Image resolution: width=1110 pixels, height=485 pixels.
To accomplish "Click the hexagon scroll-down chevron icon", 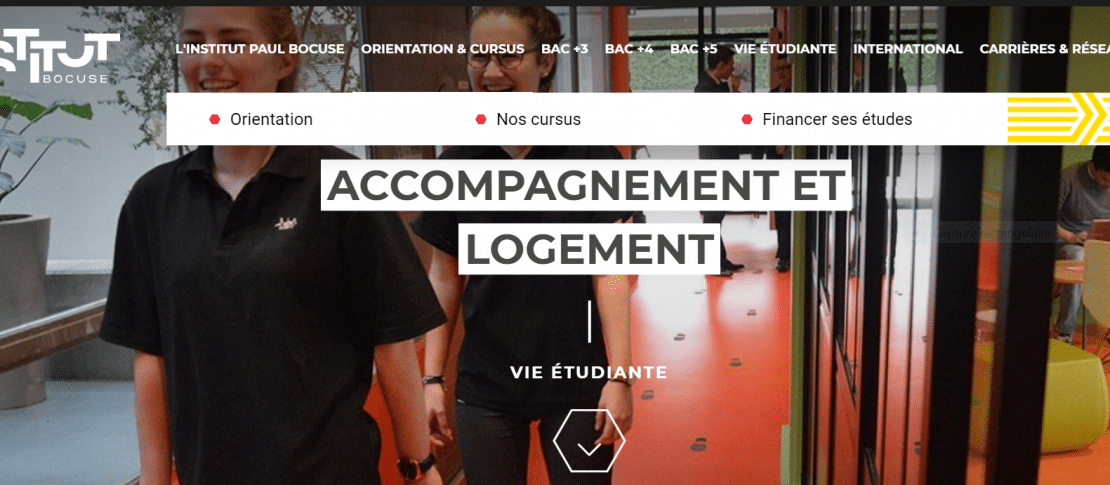I will (589, 441).
